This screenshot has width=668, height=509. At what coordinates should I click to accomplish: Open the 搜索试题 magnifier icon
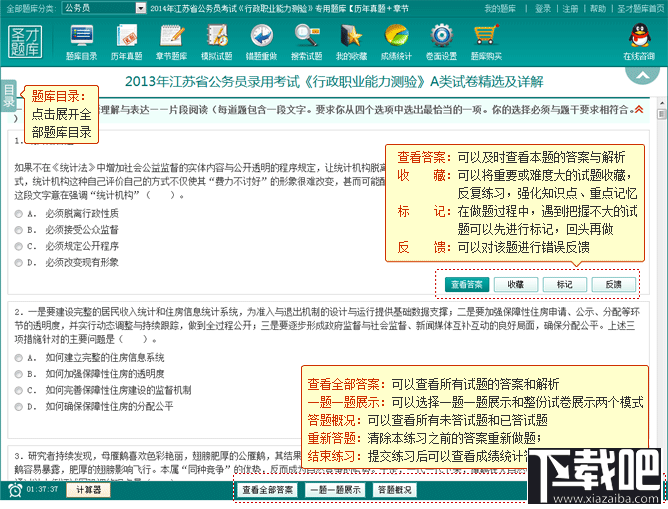[x=306, y=42]
